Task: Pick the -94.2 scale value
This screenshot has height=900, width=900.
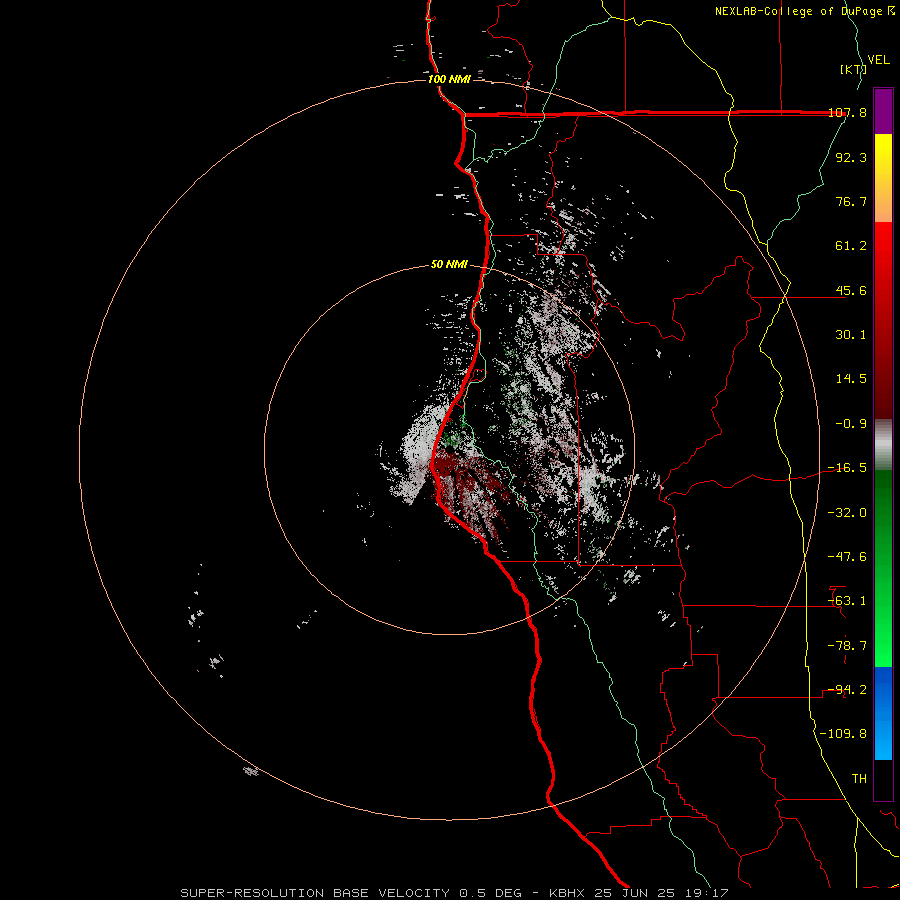Action: tap(847, 690)
